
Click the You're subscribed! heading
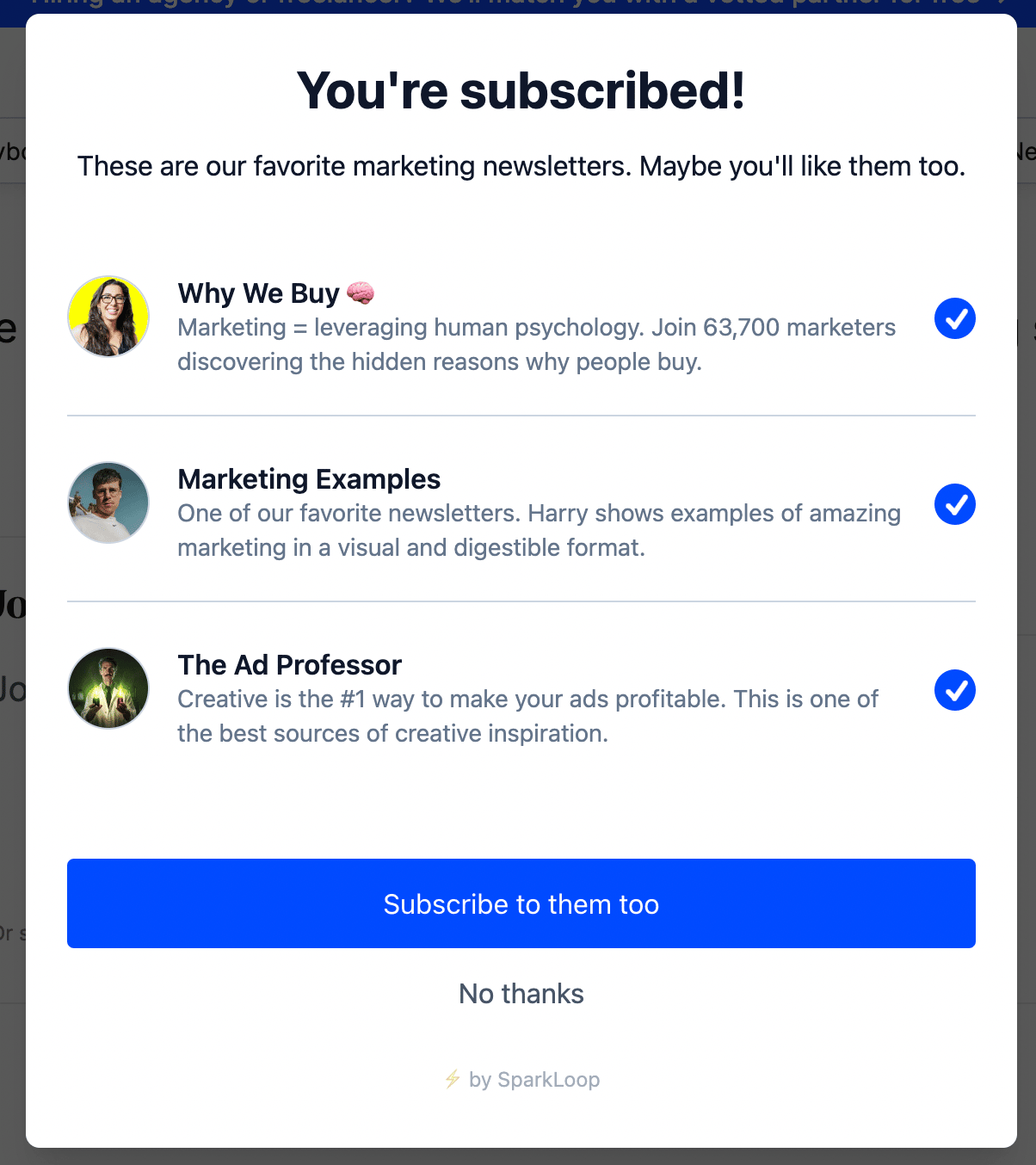point(521,90)
